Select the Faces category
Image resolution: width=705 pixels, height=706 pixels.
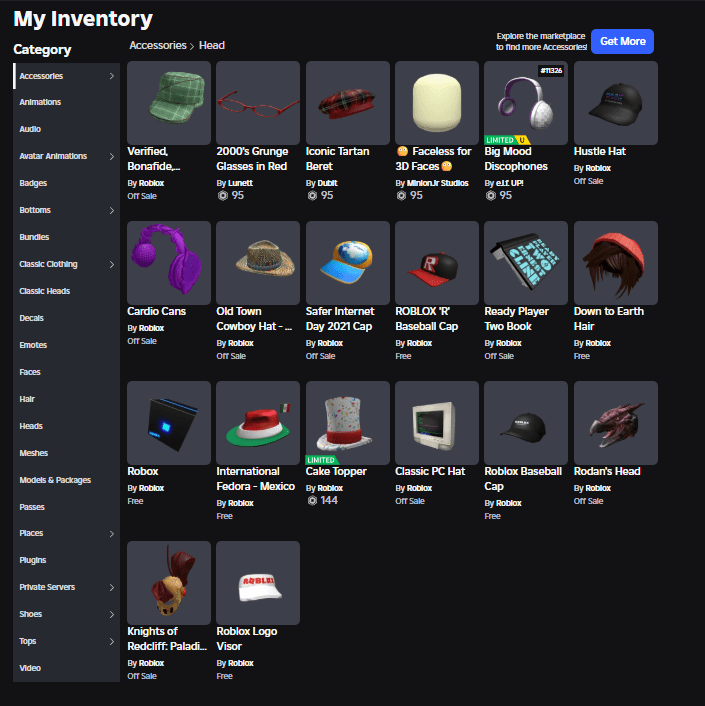(x=67, y=372)
